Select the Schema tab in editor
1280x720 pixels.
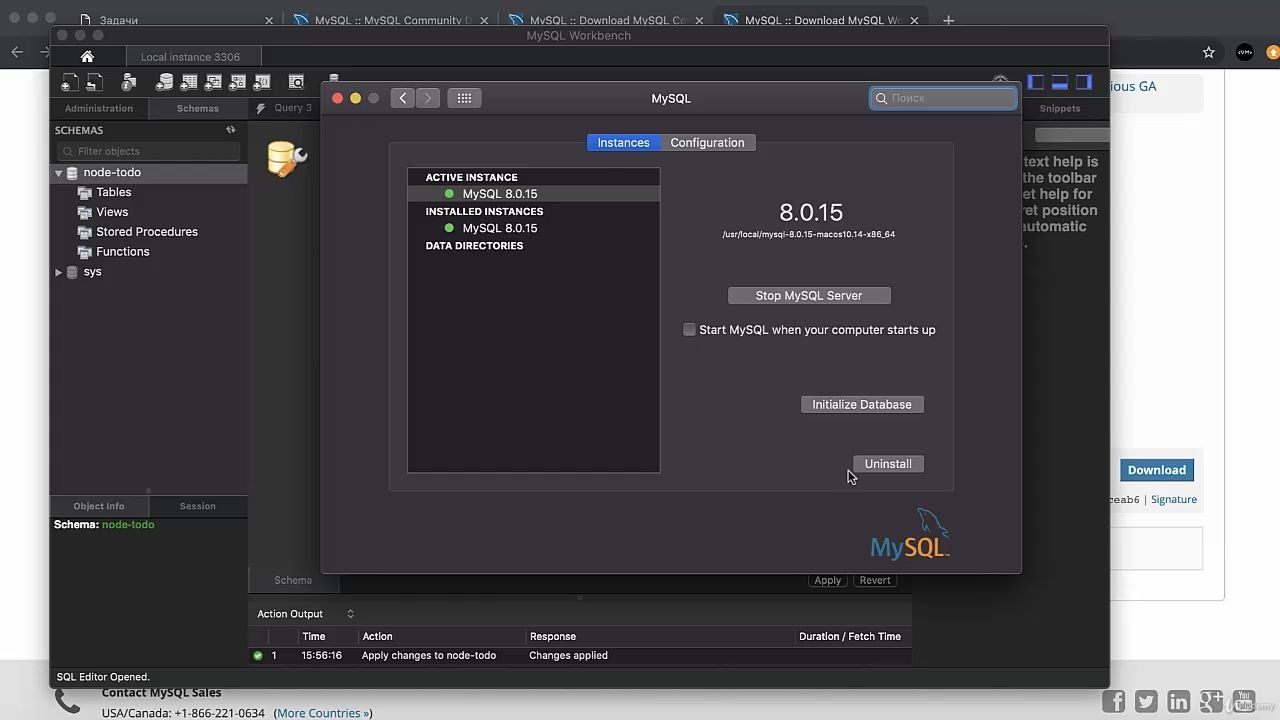click(293, 580)
